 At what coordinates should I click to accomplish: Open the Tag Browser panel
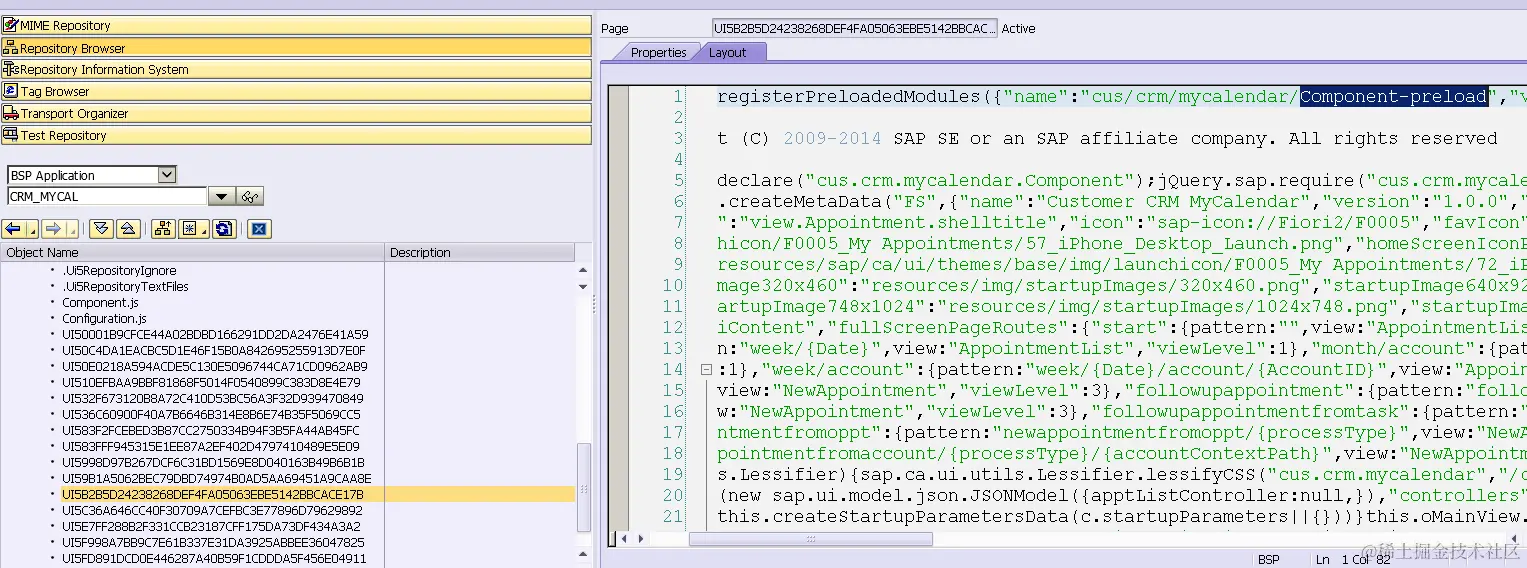[x=296, y=91]
